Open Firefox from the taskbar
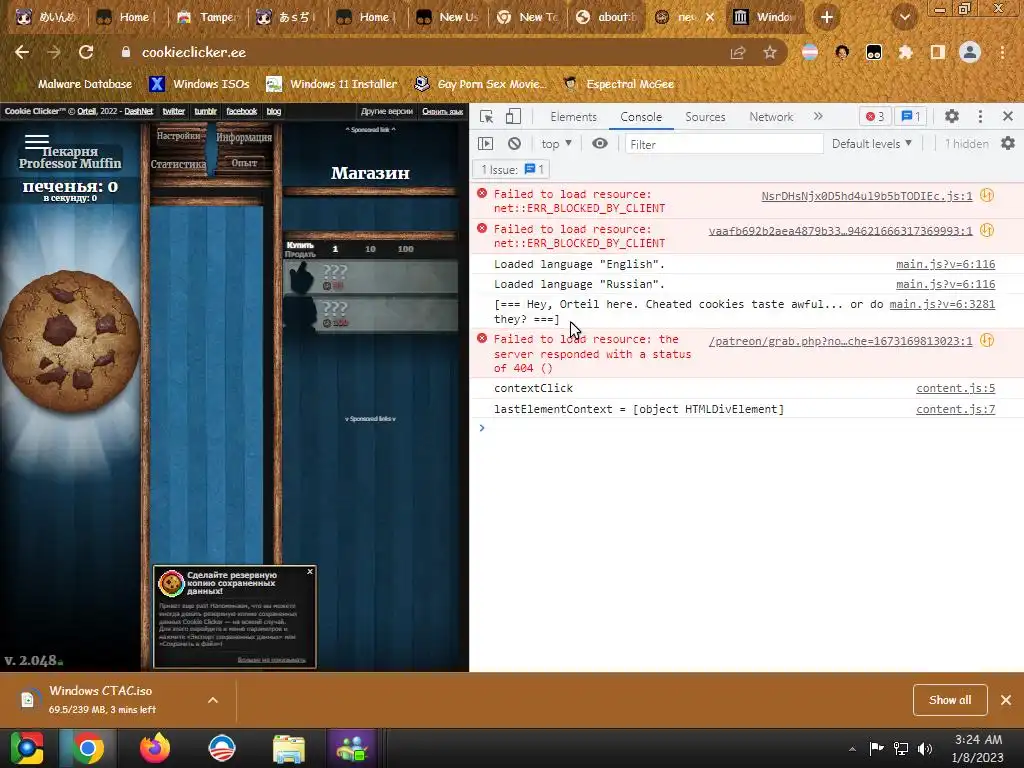 tap(155, 748)
